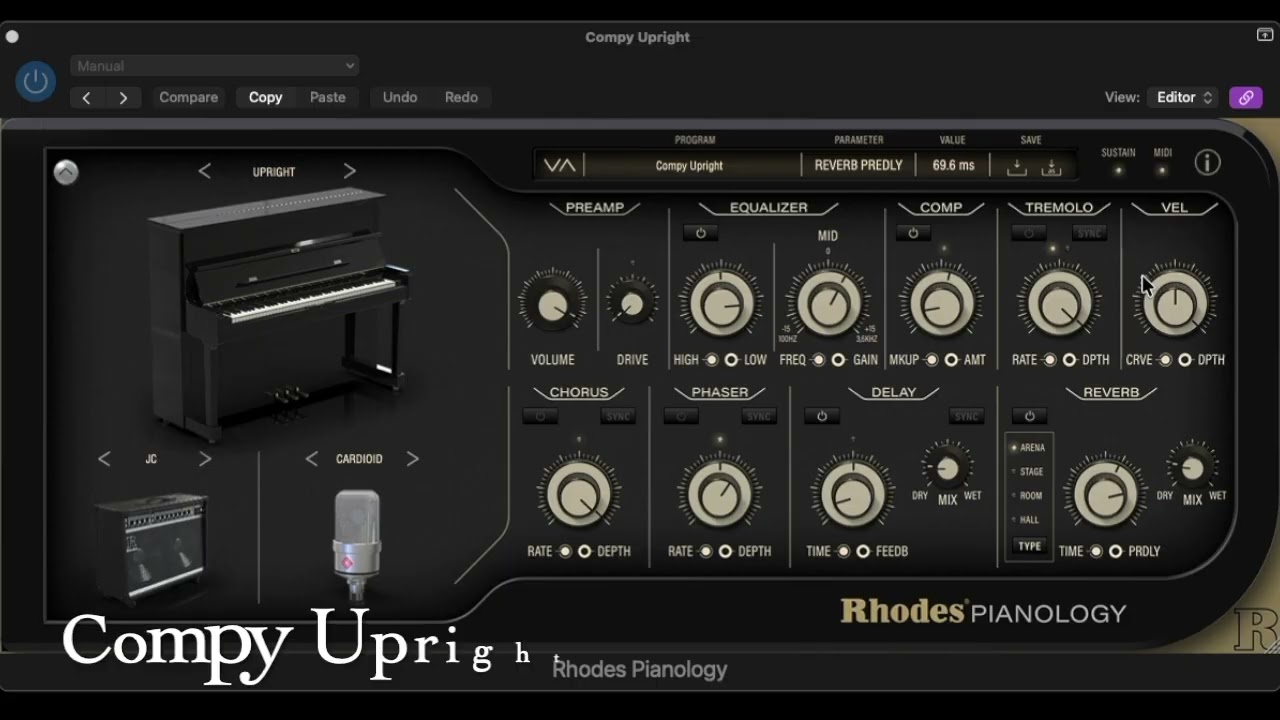Open the View Editor dropdown
This screenshot has height=720, width=1280.
pyautogui.click(x=1184, y=97)
